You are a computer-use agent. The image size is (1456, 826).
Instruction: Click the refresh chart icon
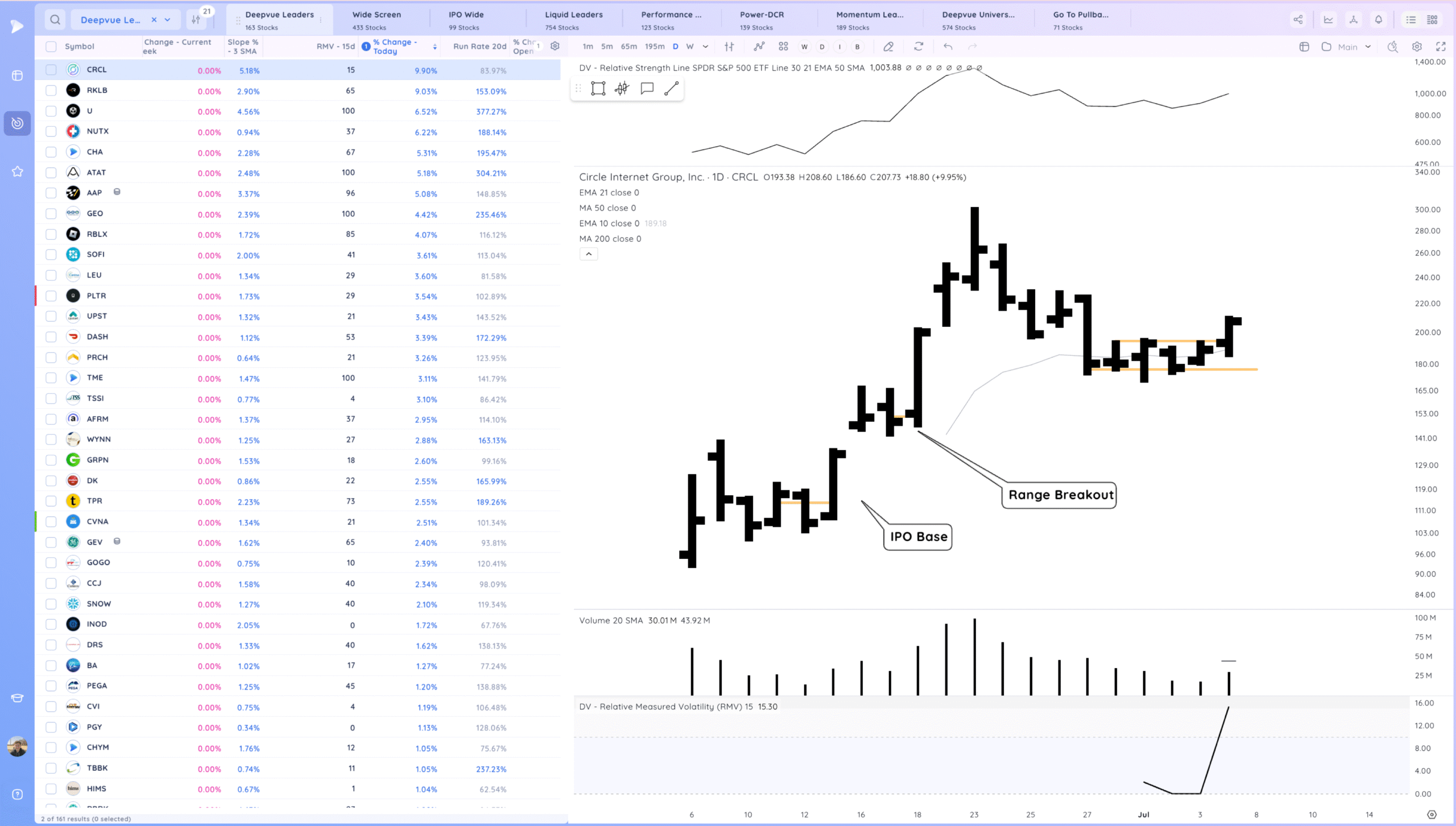[x=919, y=47]
